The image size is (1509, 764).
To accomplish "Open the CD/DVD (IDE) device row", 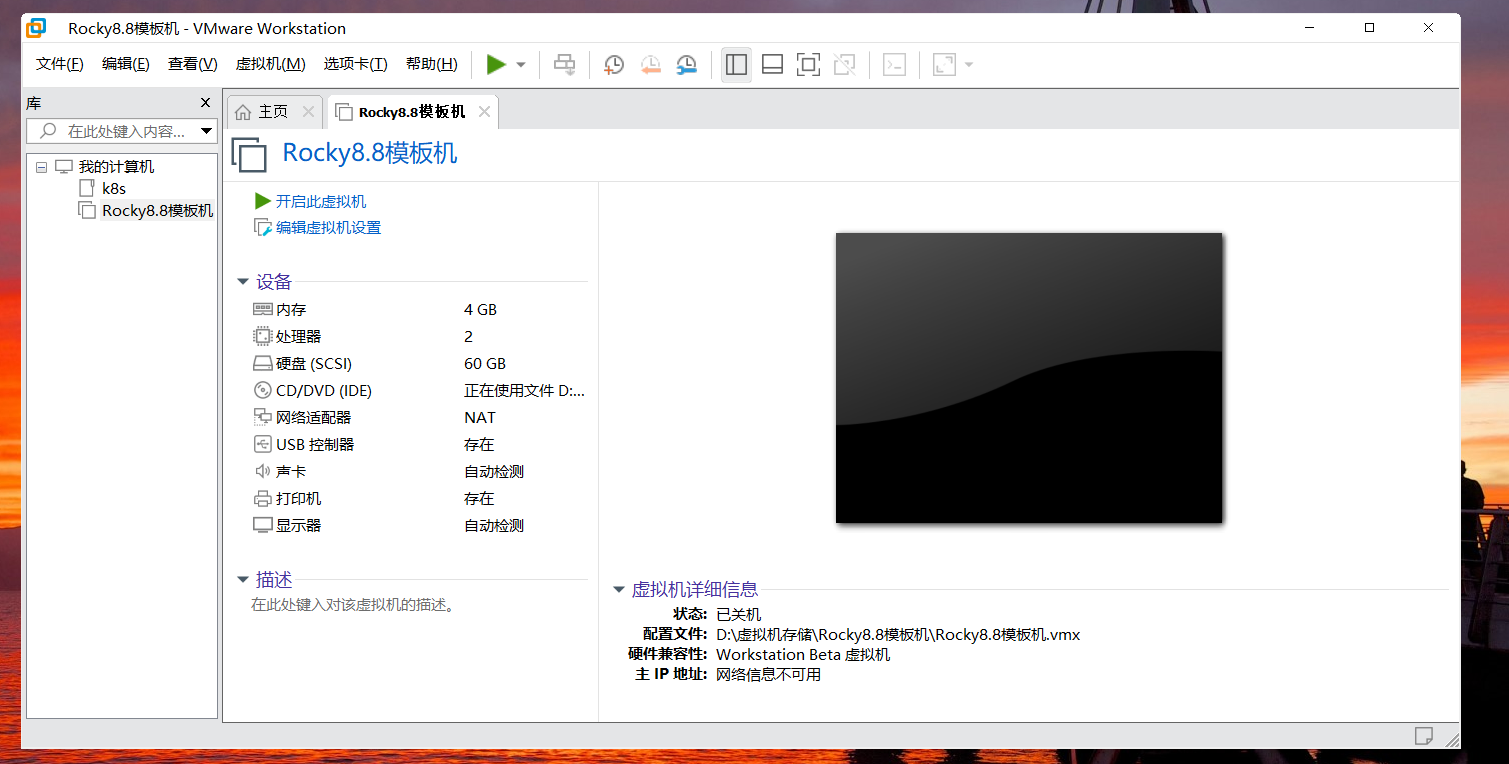I will [419, 390].
